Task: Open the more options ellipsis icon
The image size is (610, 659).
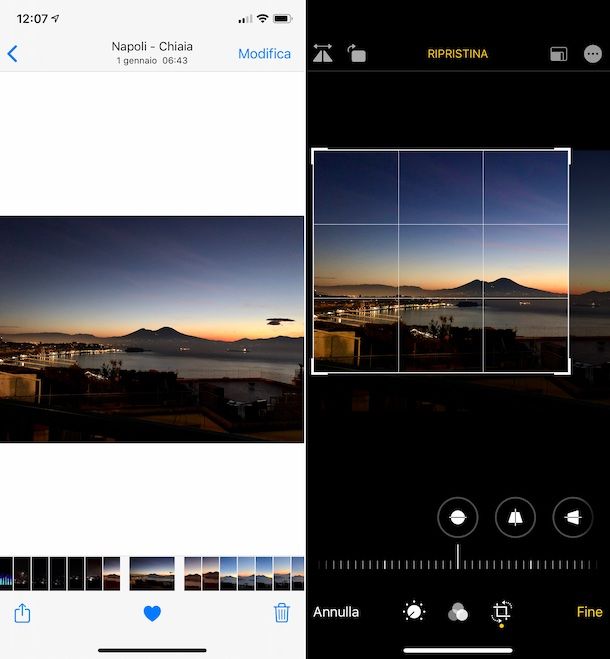Action: 593,54
